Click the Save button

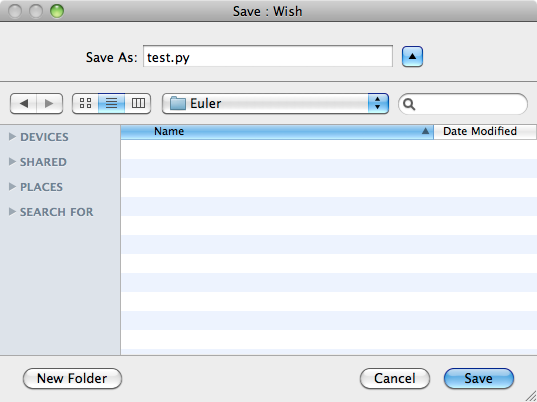coord(479,378)
